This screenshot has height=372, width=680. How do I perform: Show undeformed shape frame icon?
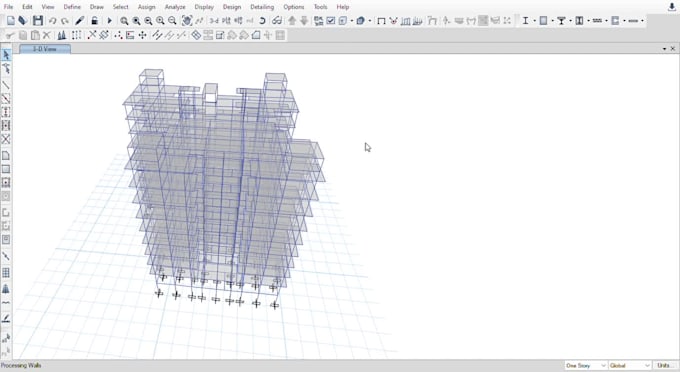(x=381, y=20)
